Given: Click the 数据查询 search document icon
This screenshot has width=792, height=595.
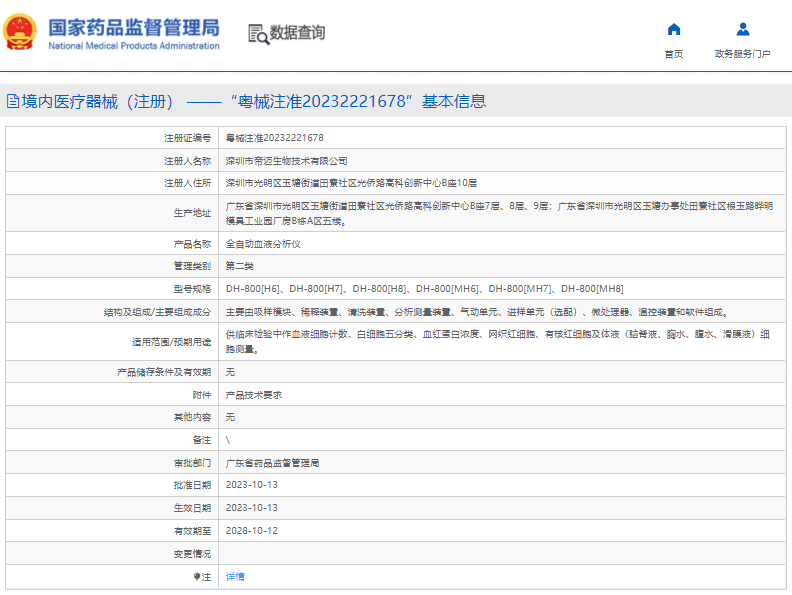Looking at the screenshot, I should [x=259, y=34].
